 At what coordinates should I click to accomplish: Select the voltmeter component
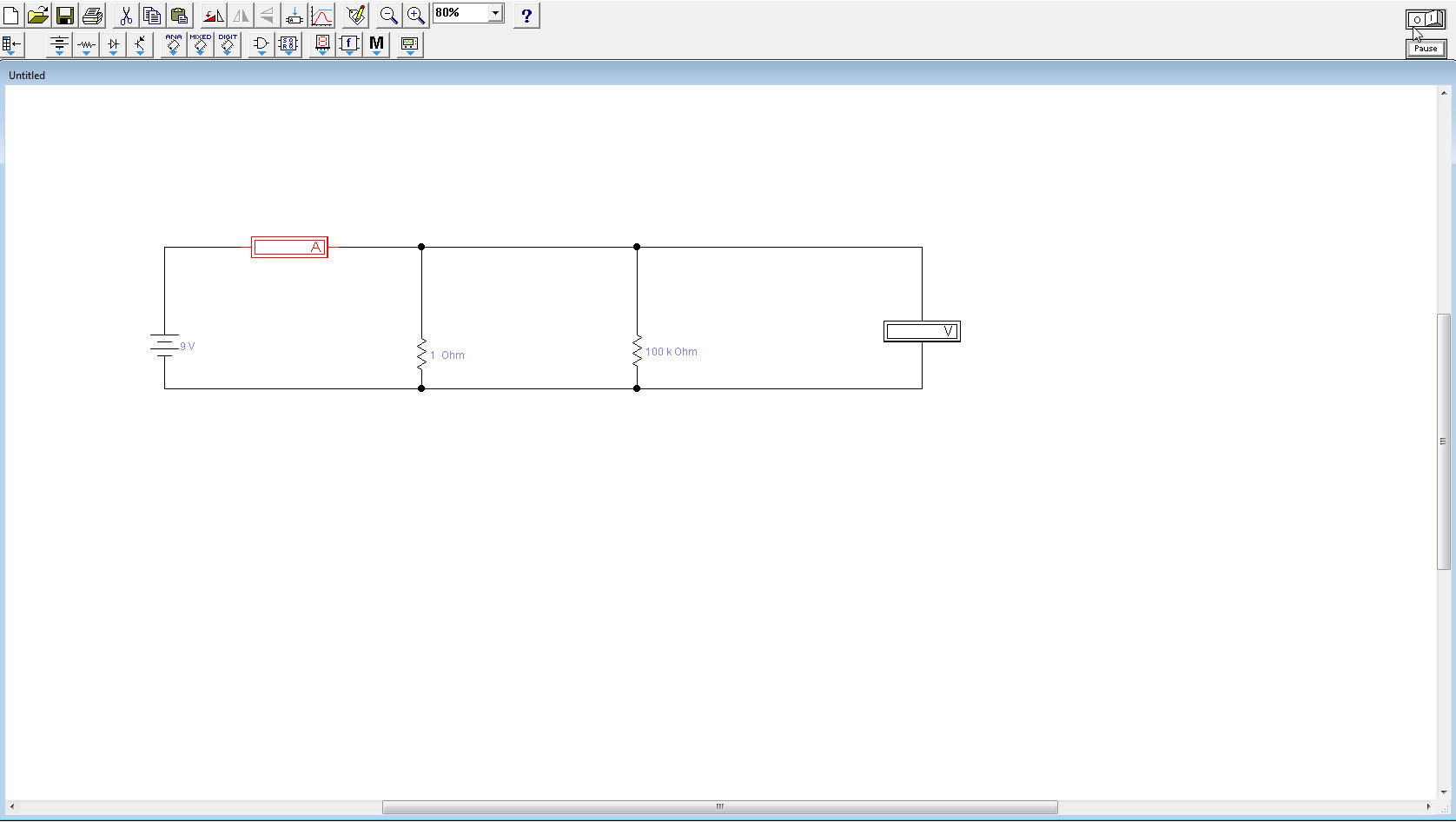tap(922, 331)
